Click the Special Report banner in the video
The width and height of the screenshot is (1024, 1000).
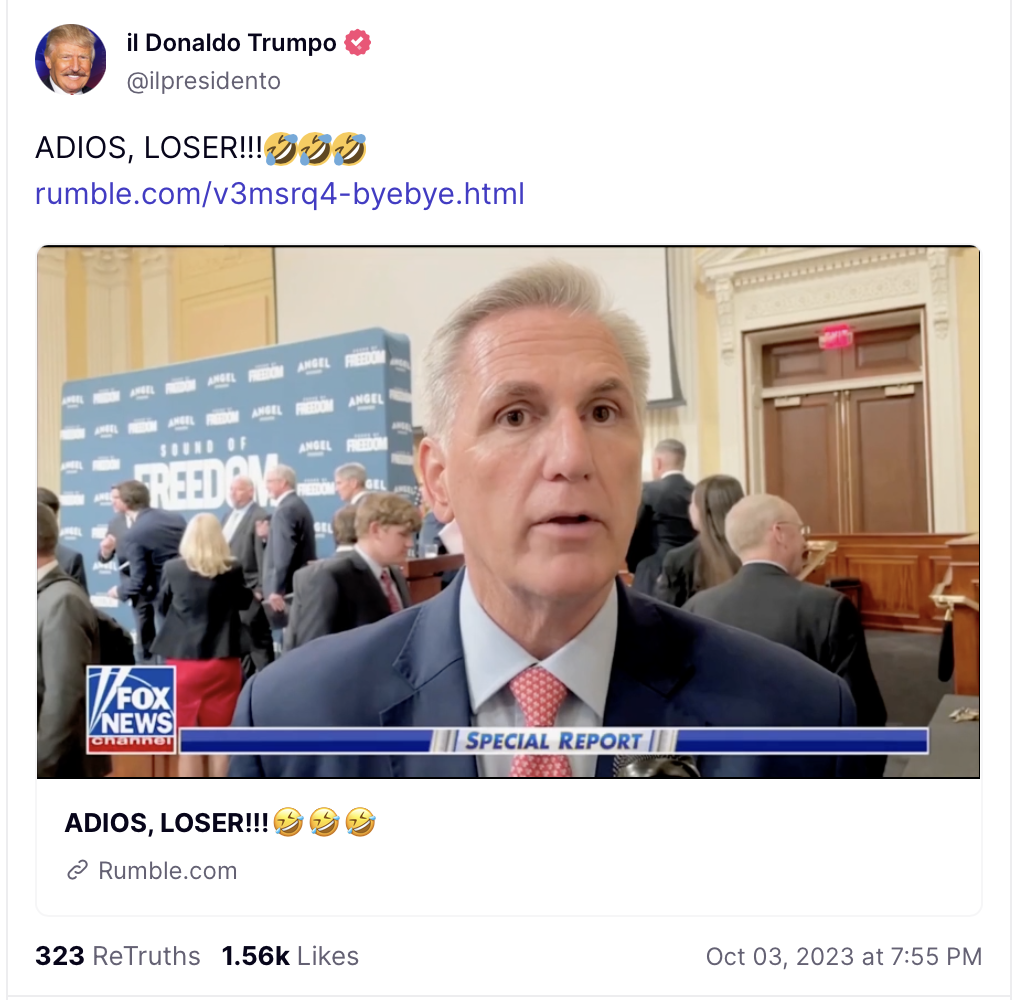[554, 741]
